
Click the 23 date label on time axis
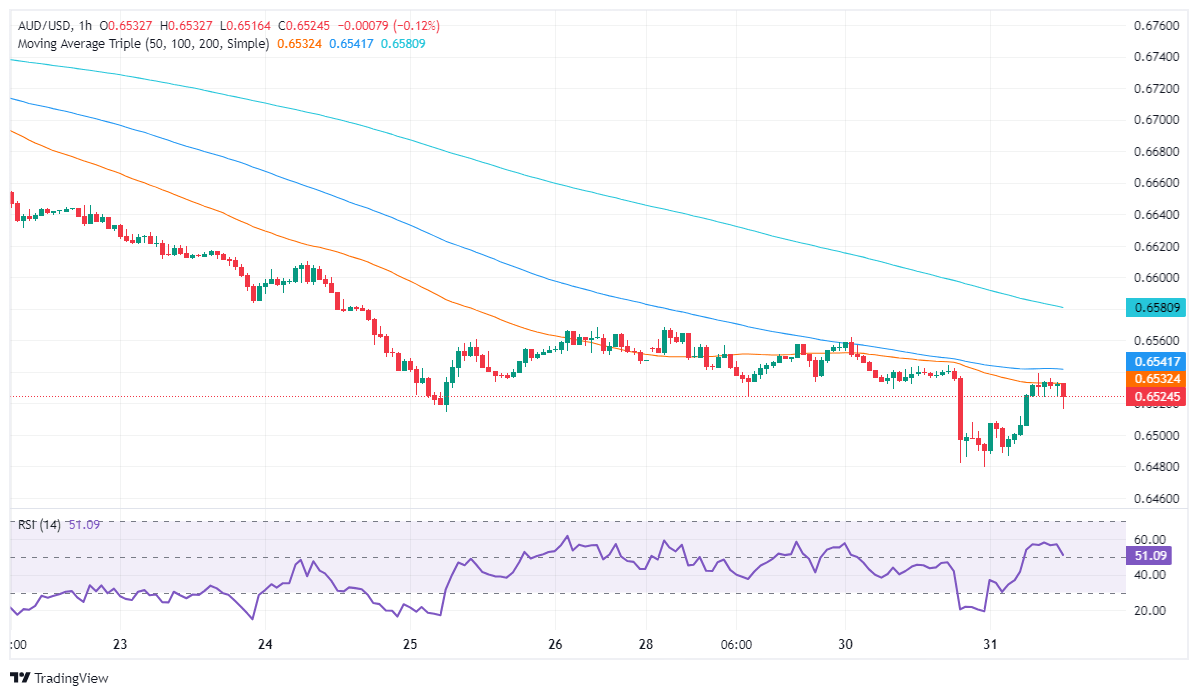120,645
